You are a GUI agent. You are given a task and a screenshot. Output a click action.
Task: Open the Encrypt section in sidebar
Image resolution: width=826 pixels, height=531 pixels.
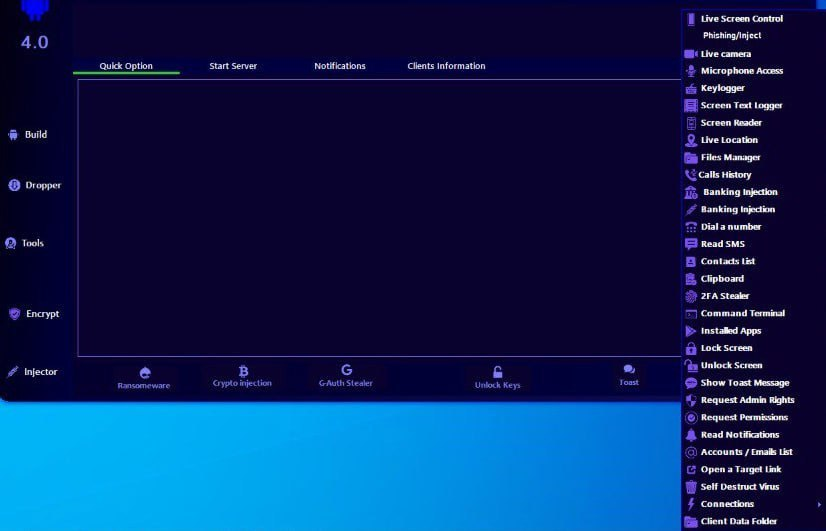click(34, 314)
